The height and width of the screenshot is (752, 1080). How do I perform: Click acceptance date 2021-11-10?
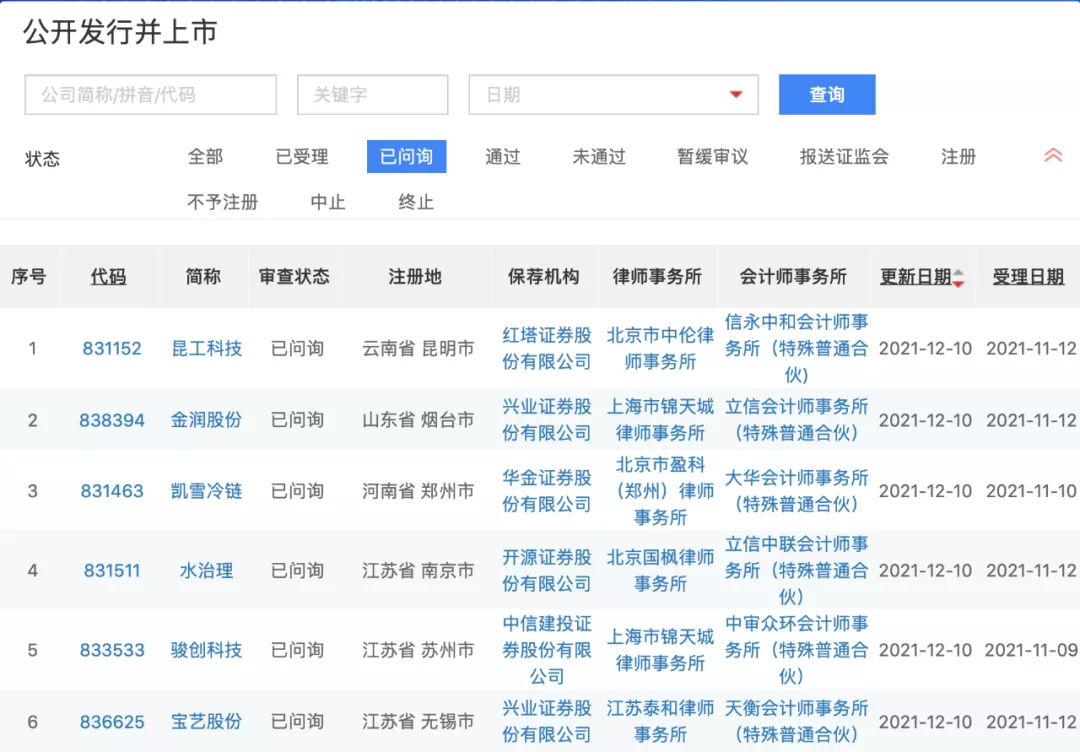tap(1031, 491)
